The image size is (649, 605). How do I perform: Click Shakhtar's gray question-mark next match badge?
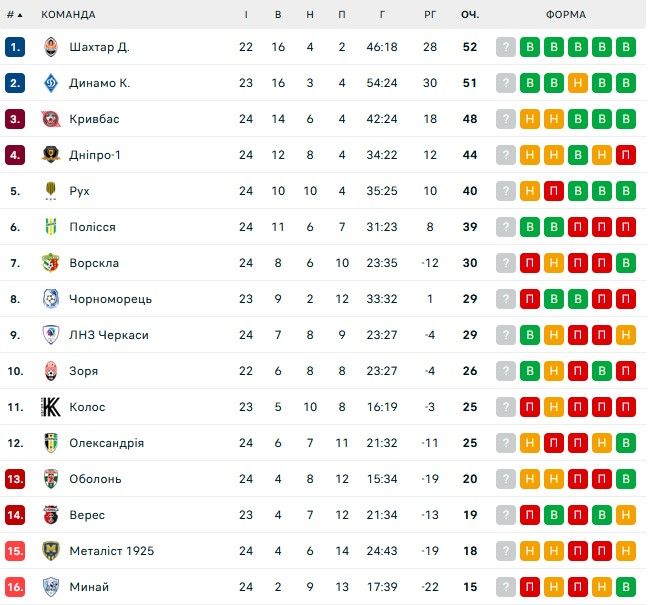click(x=506, y=47)
